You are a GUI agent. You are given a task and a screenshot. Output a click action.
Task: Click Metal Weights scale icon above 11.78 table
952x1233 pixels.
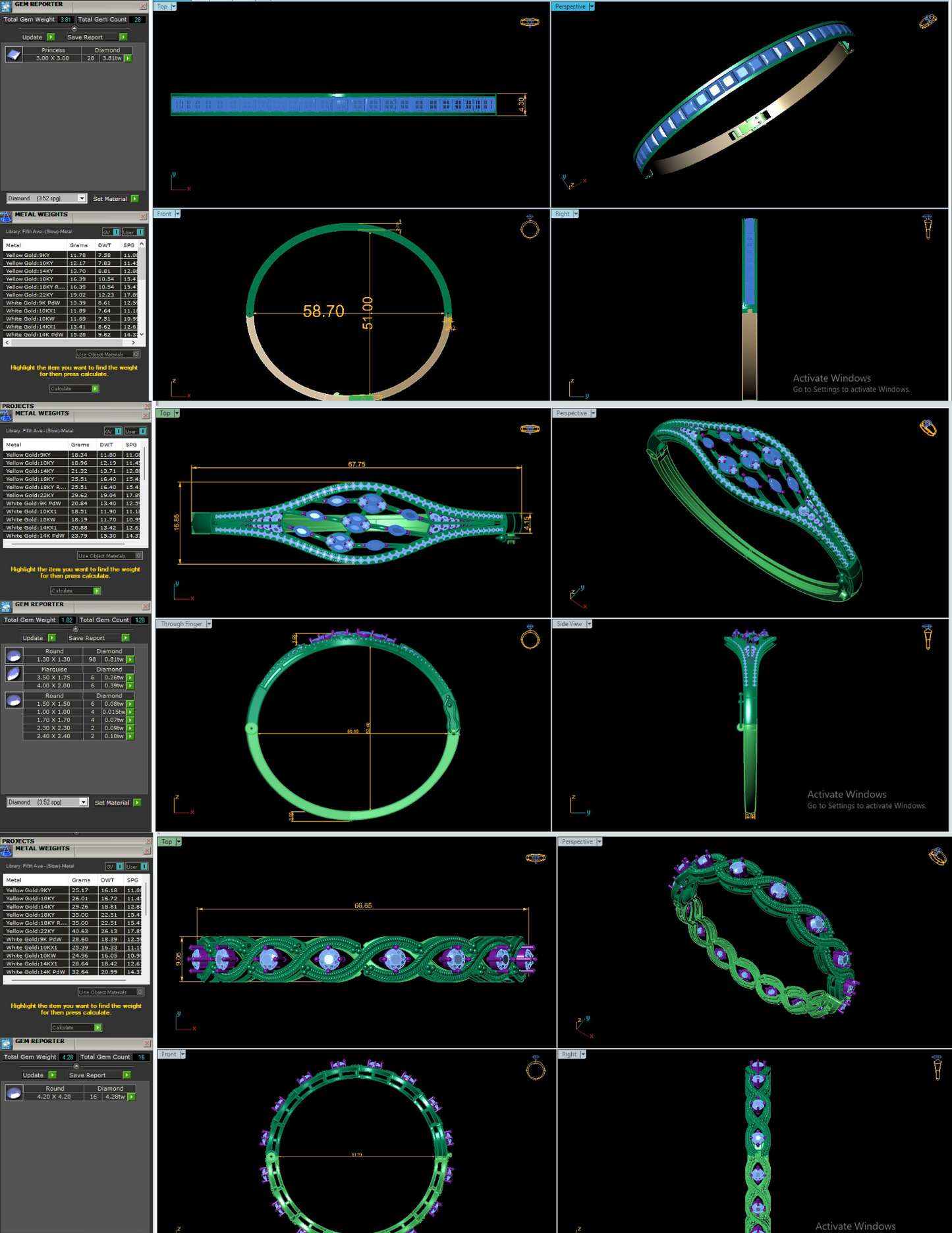click(x=6, y=217)
